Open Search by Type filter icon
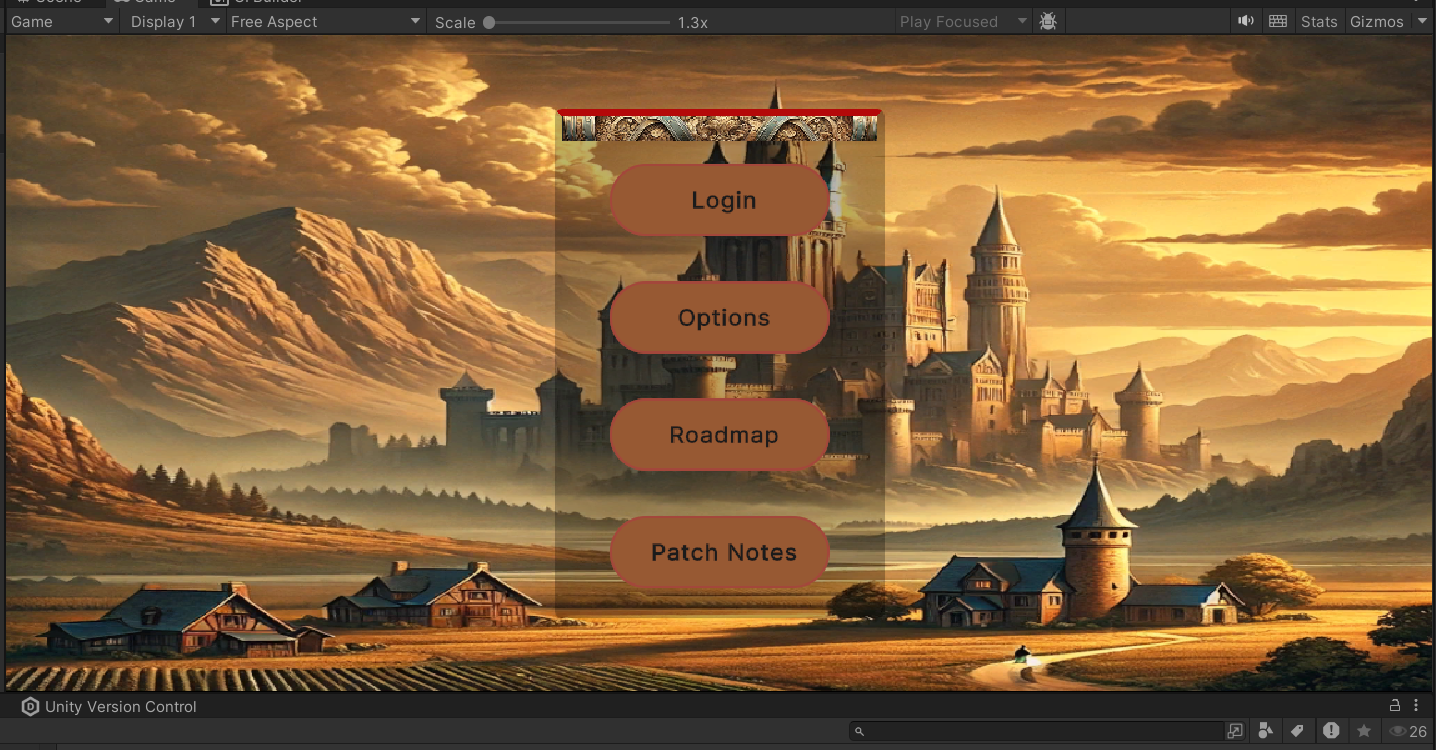 (x=1266, y=731)
